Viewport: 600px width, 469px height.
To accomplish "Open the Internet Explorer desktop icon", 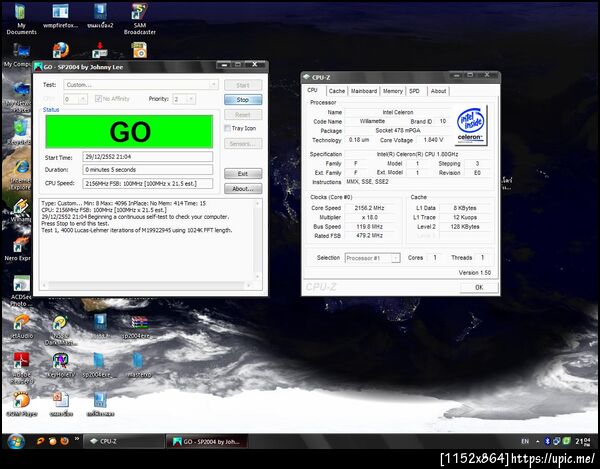I will tap(21, 174).
